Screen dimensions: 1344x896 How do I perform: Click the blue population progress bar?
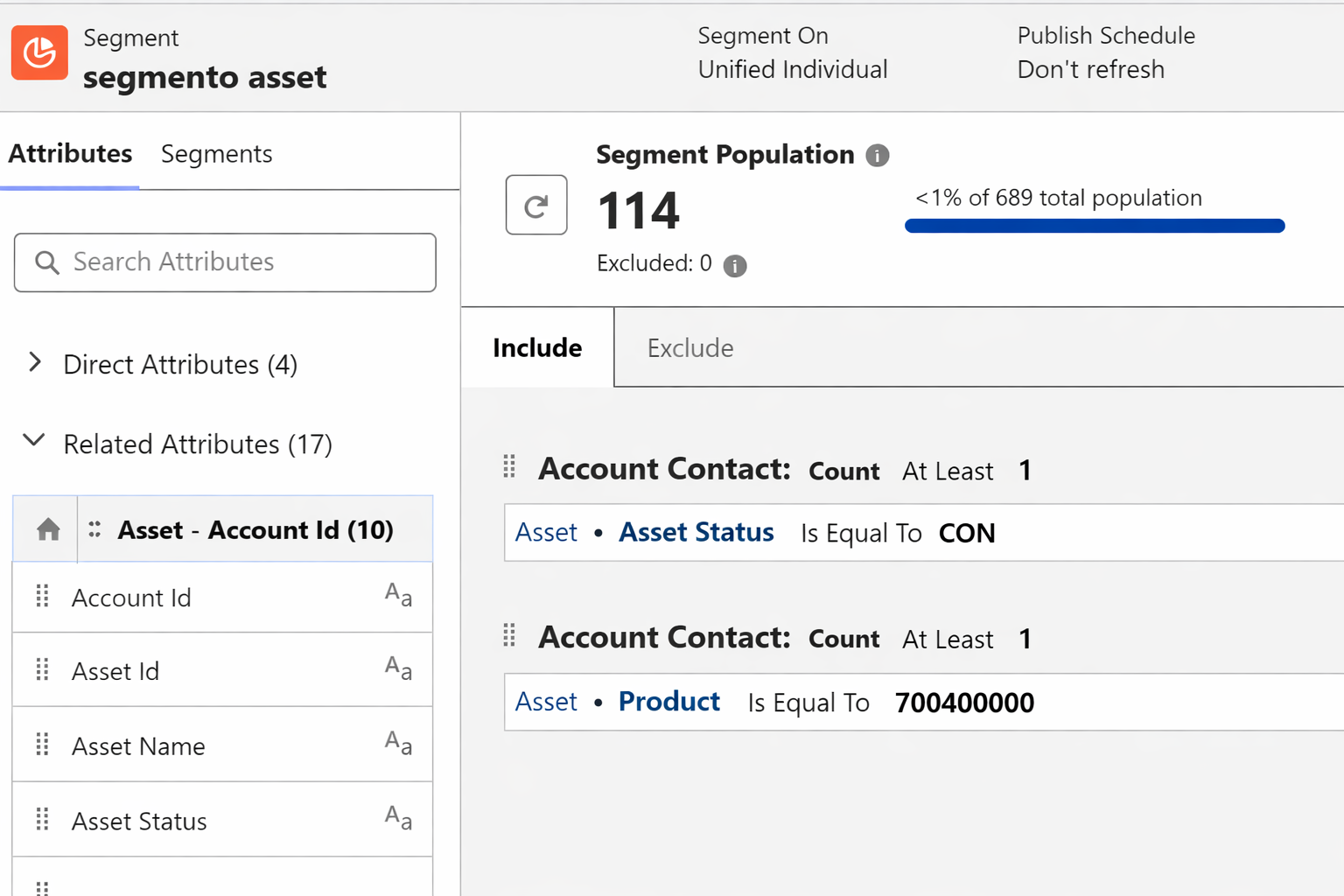pyautogui.click(x=1094, y=226)
